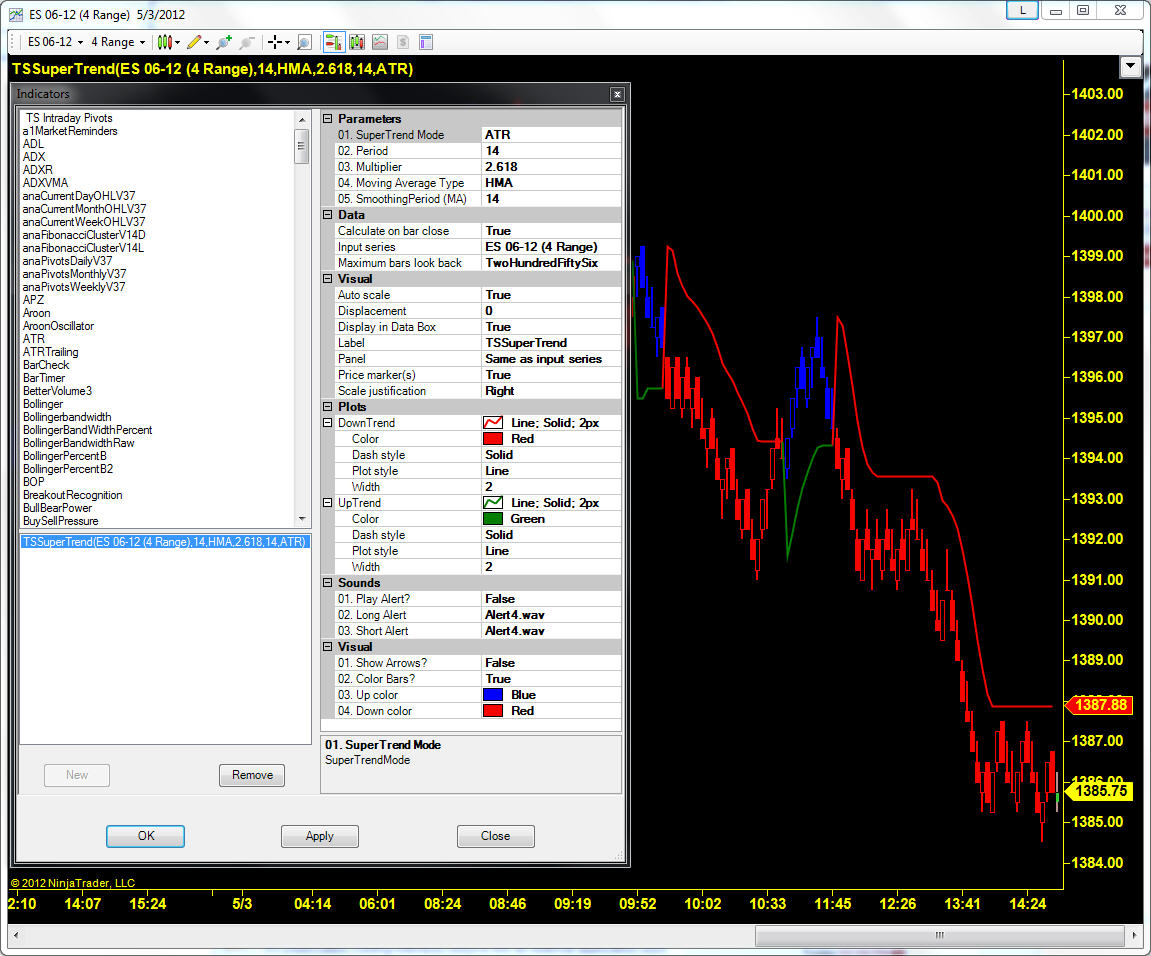
Task: Collapse the UpTrend plot group
Action: point(328,503)
